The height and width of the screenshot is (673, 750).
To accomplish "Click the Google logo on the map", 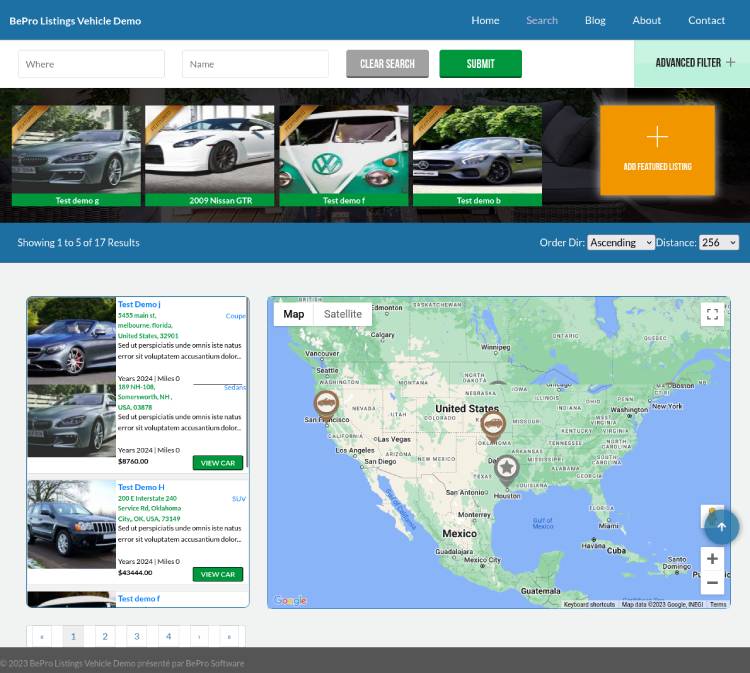I will coord(290,600).
